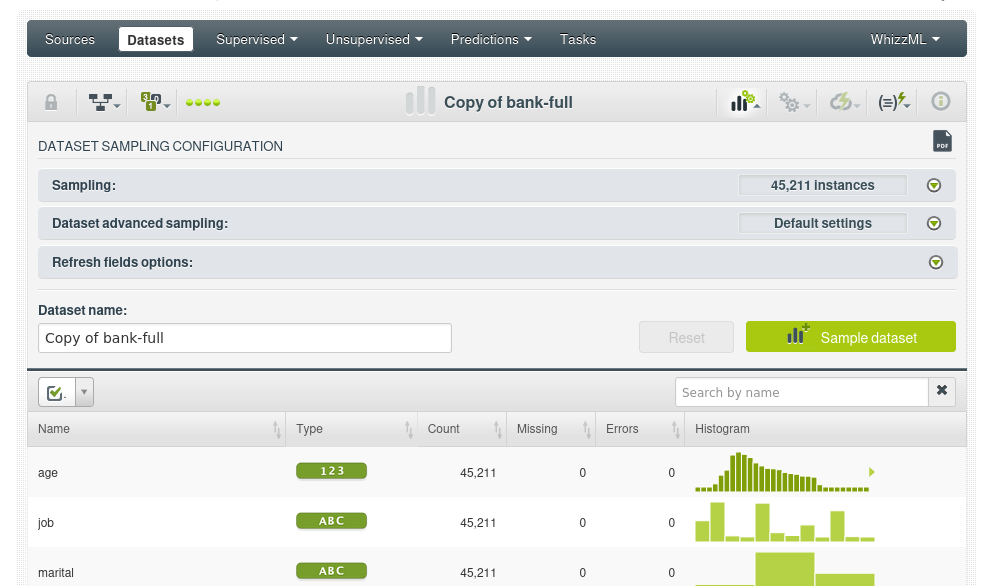This screenshot has width=992, height=586.
Task: Open the gear actions menu
Action: [x=793, y=102]
